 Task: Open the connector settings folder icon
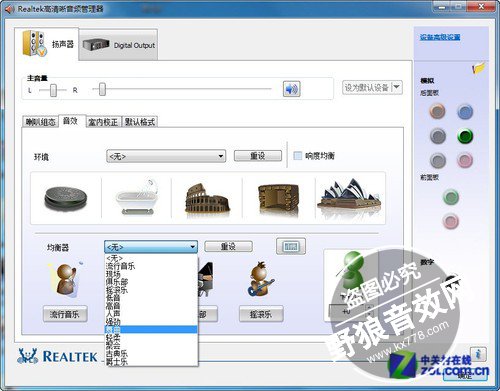pos(479,68)
